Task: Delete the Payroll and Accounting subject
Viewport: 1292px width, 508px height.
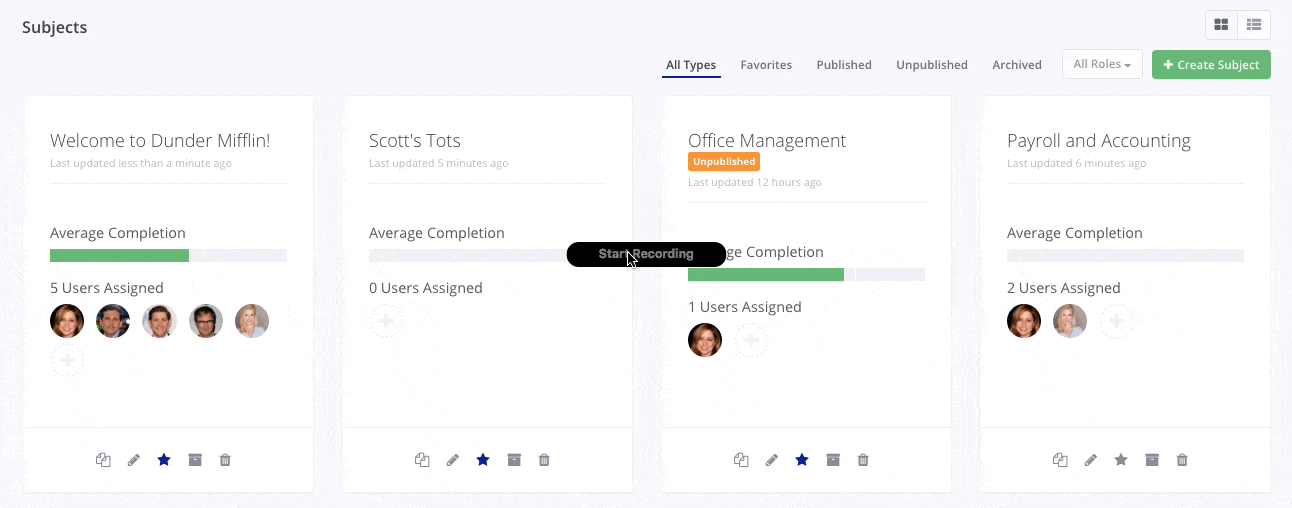Action: point(1182,460)
